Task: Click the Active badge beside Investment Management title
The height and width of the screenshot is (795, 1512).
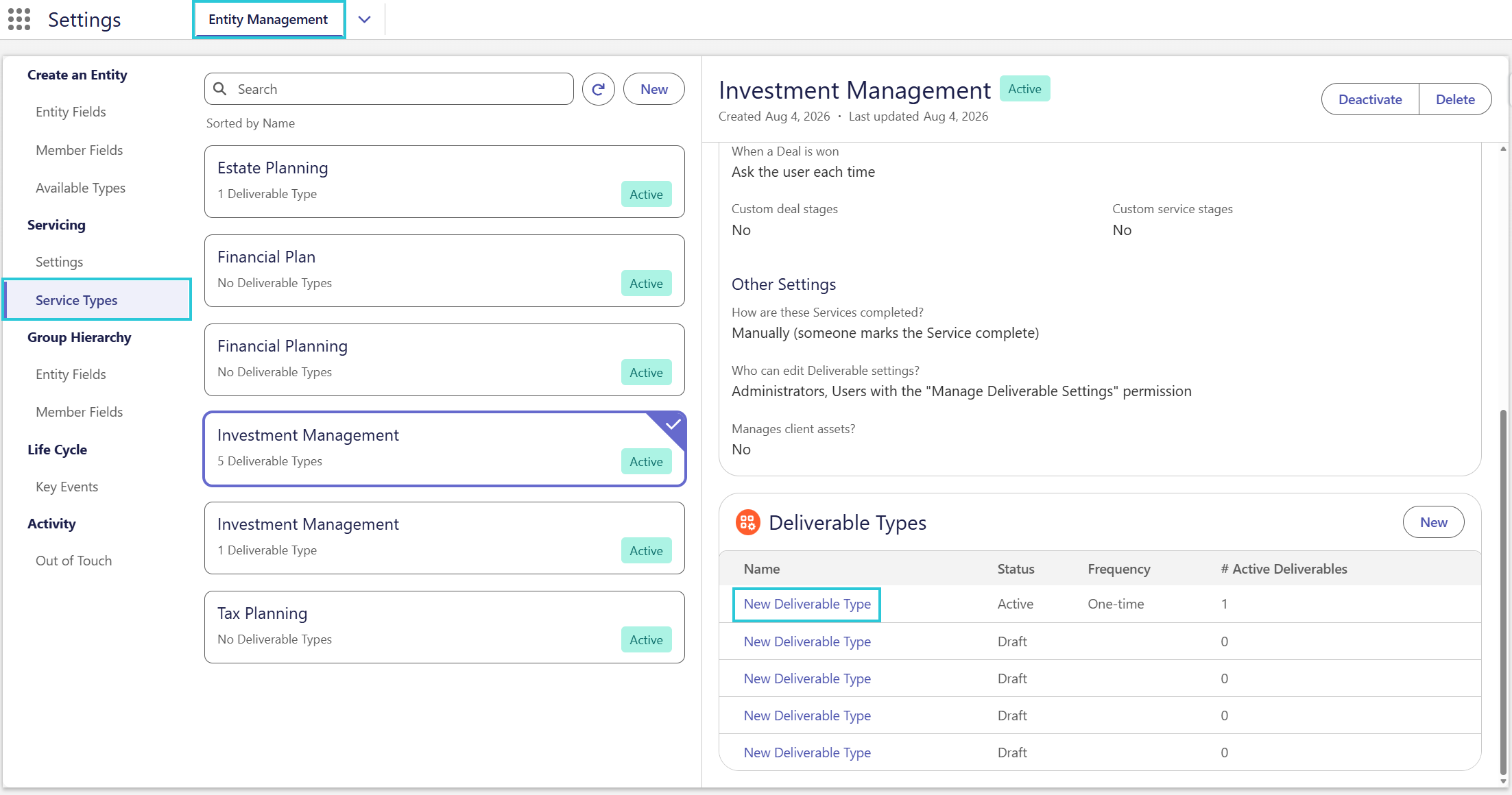Action: pos(1024,88)
